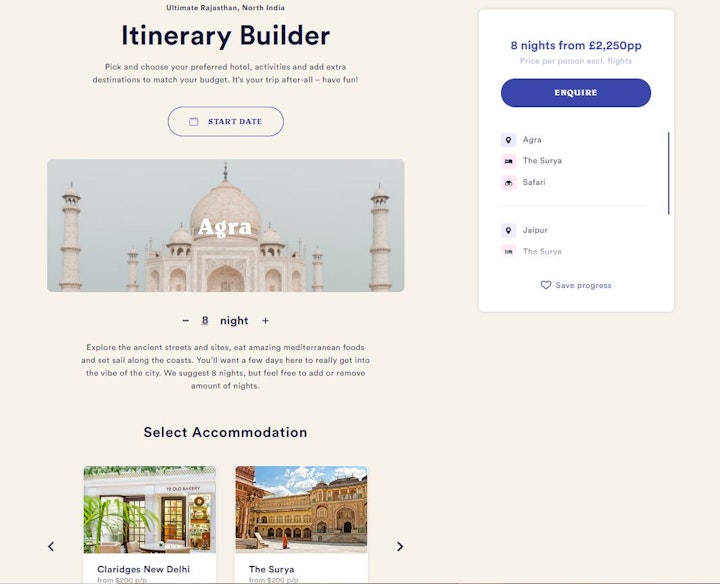
Task: Click the Agra Taj Mahal banner image
Action: (x=225, y=225)
